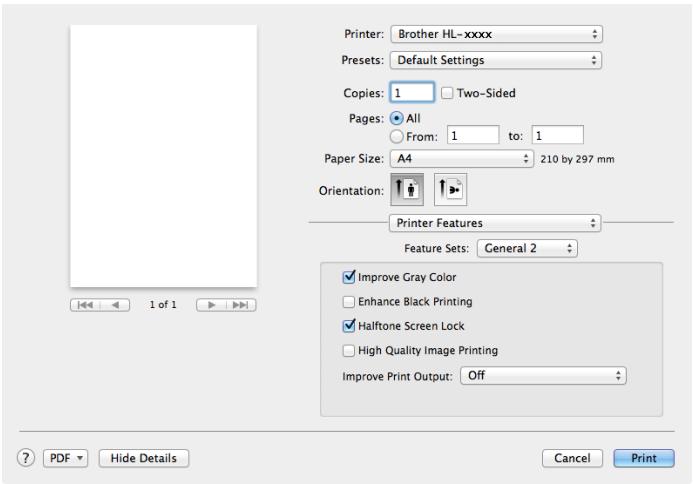Enable Enhance Black Printing

point(349,302)
